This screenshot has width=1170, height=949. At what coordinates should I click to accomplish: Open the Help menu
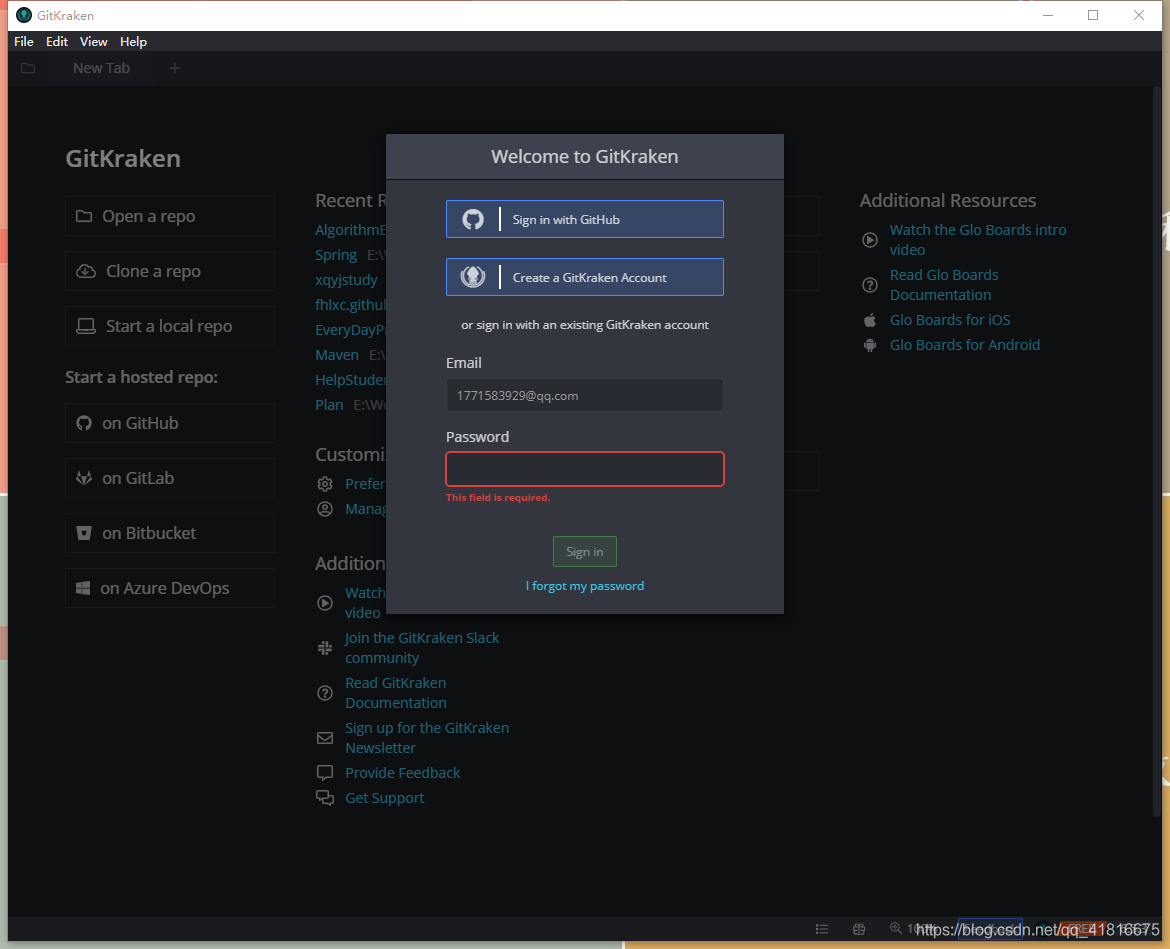click(x=134, y=42)
